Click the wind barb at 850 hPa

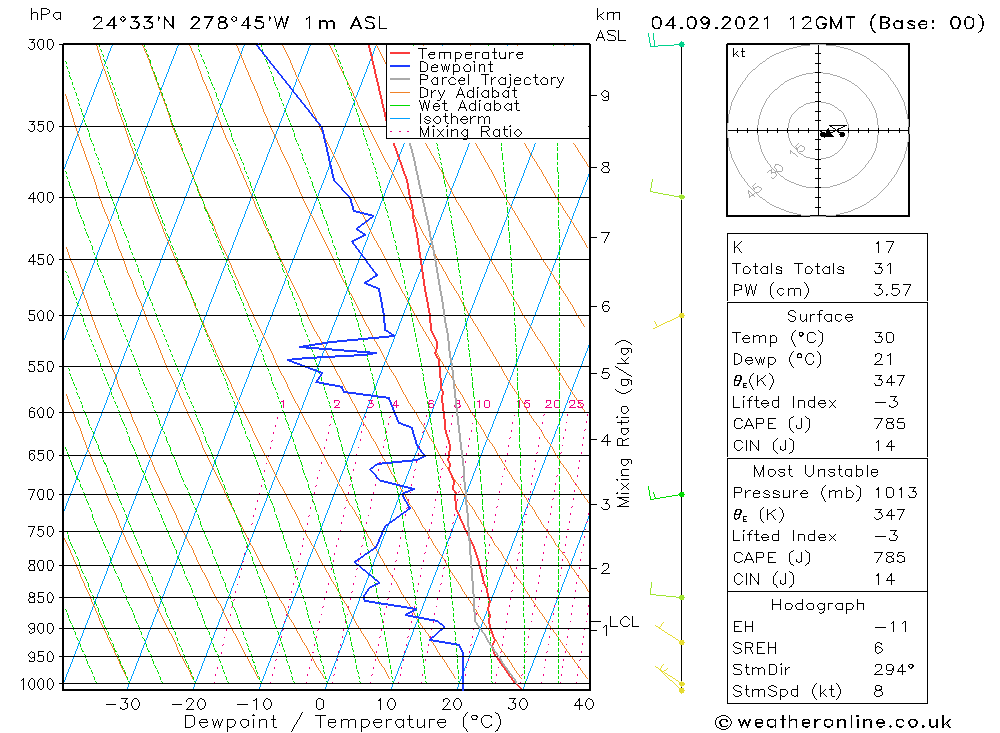click(666, 591)
